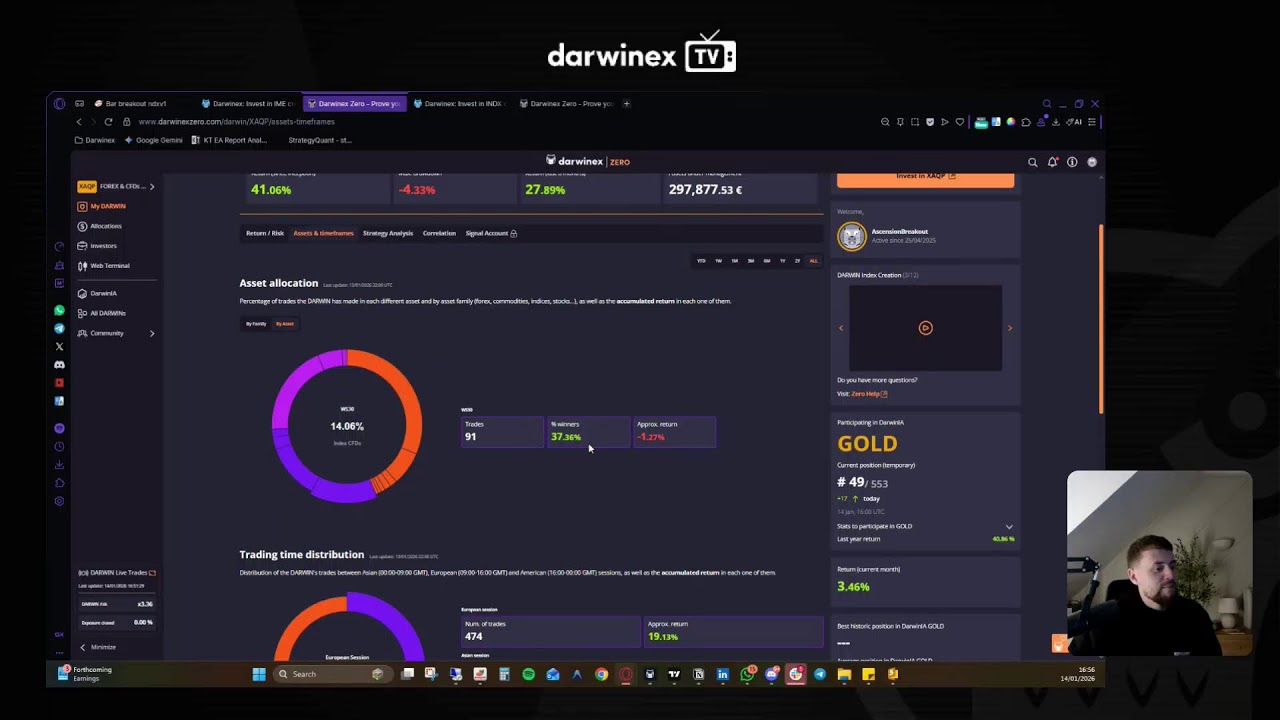Expand Slots to participate in GOLD
1280x720 pixels.
(x=1009, y=526)
